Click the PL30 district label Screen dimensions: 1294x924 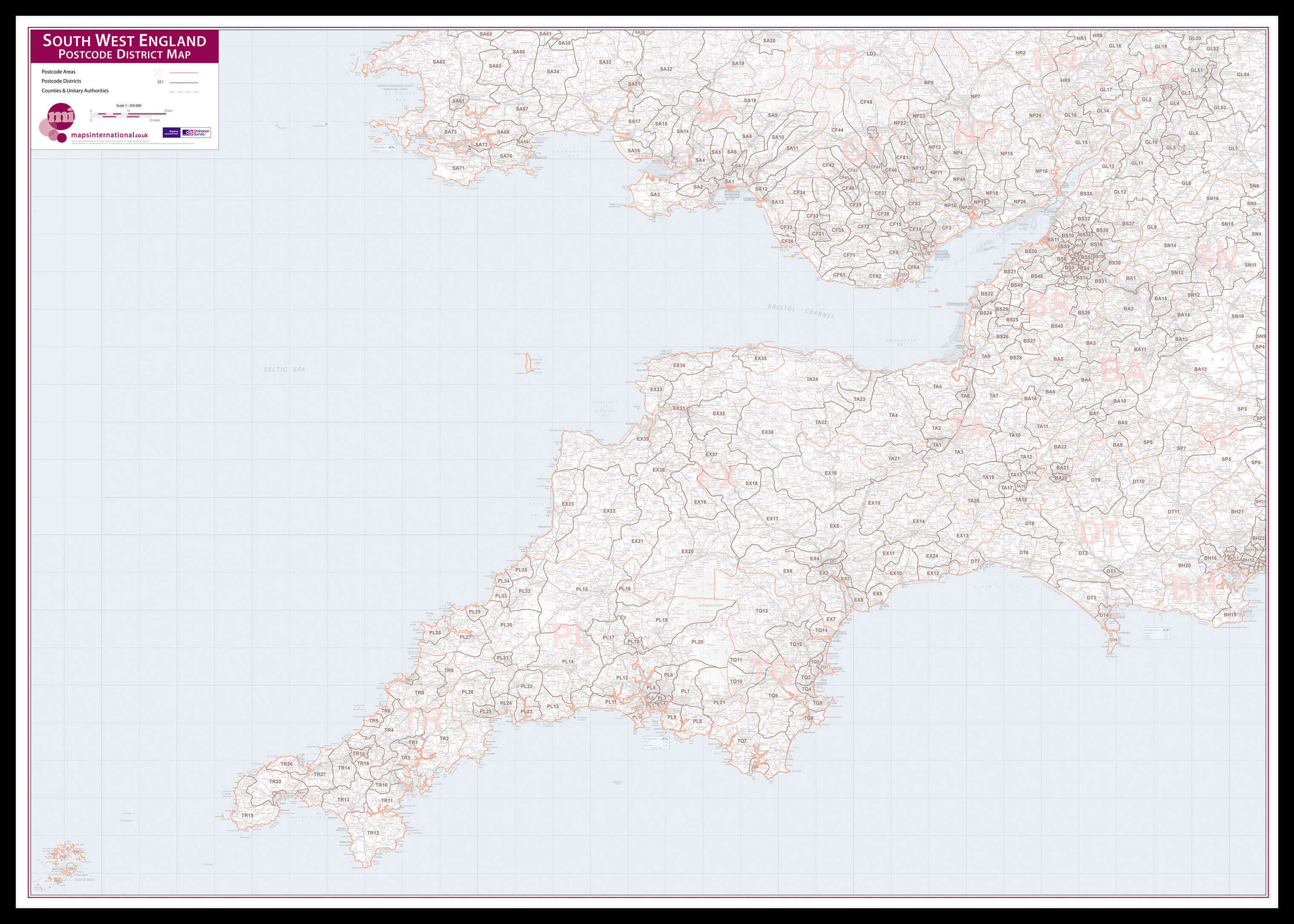click(x=506, y=625)
